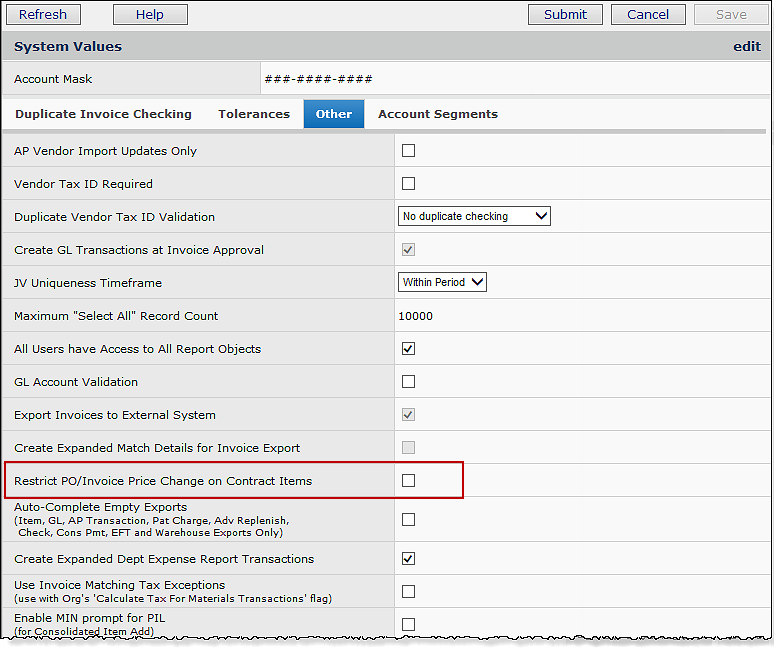Check Use Invoice Matching Tax Exceptions
Viewport: 774px width, 653px height.
408,592
